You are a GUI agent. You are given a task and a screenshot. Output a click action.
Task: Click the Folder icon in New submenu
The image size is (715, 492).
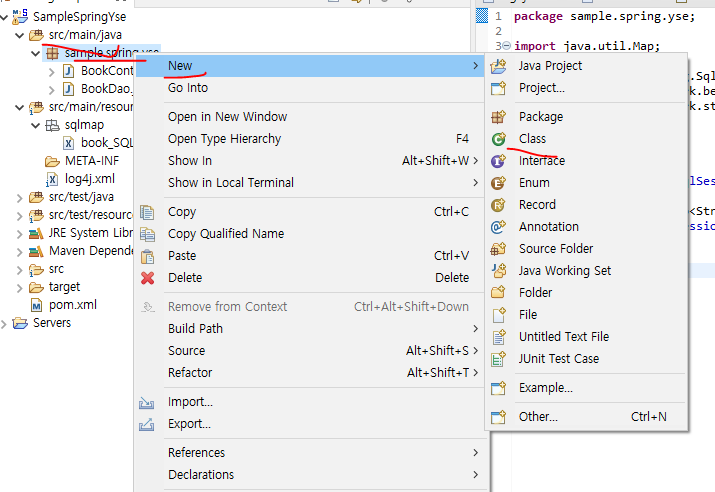click(498, 293)
